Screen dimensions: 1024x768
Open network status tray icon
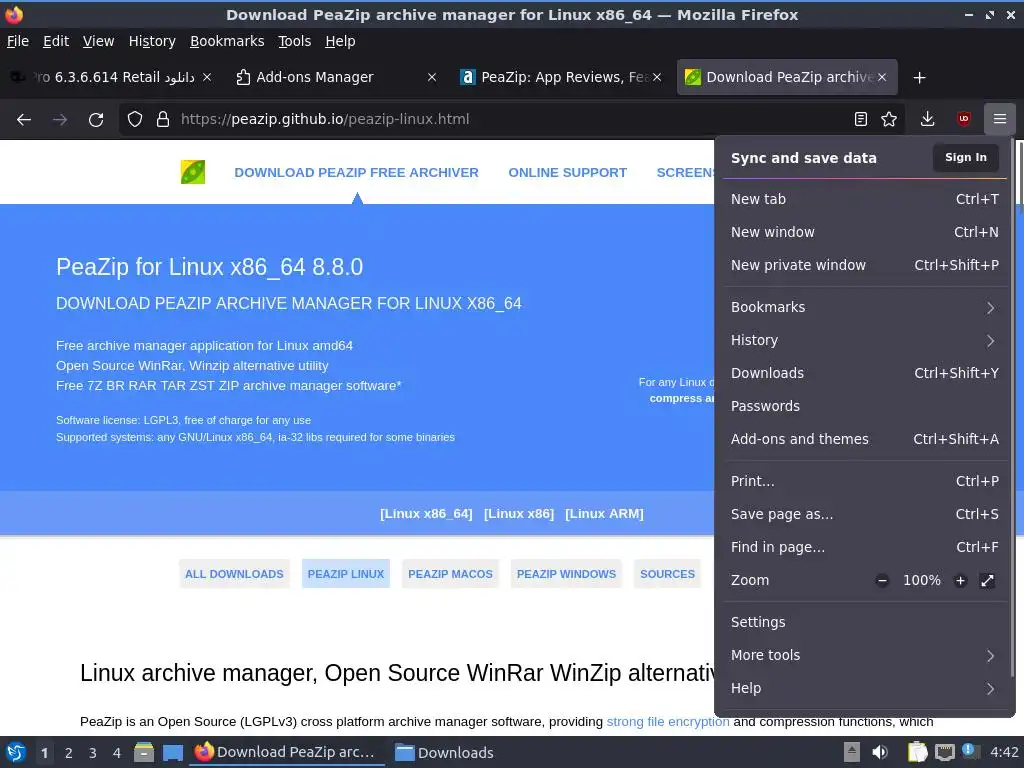(x=944, y=752)
